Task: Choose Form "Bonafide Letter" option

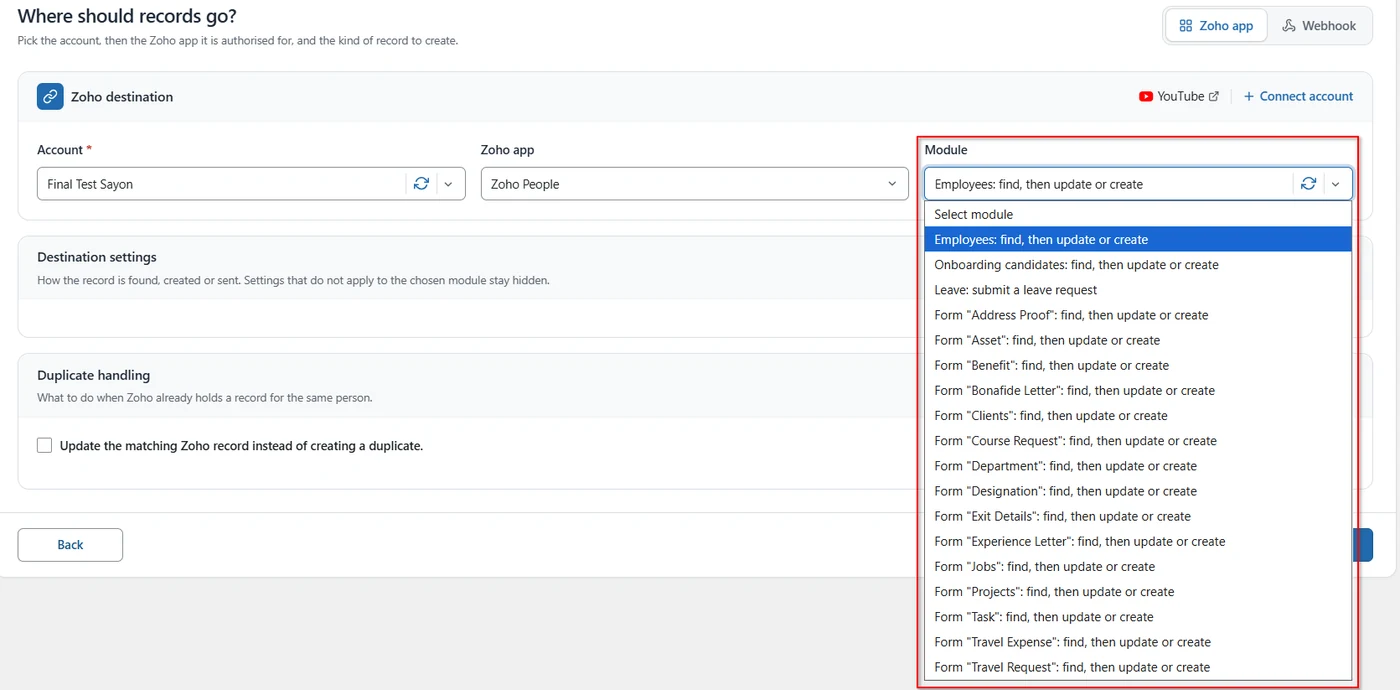Action: 1138,391
